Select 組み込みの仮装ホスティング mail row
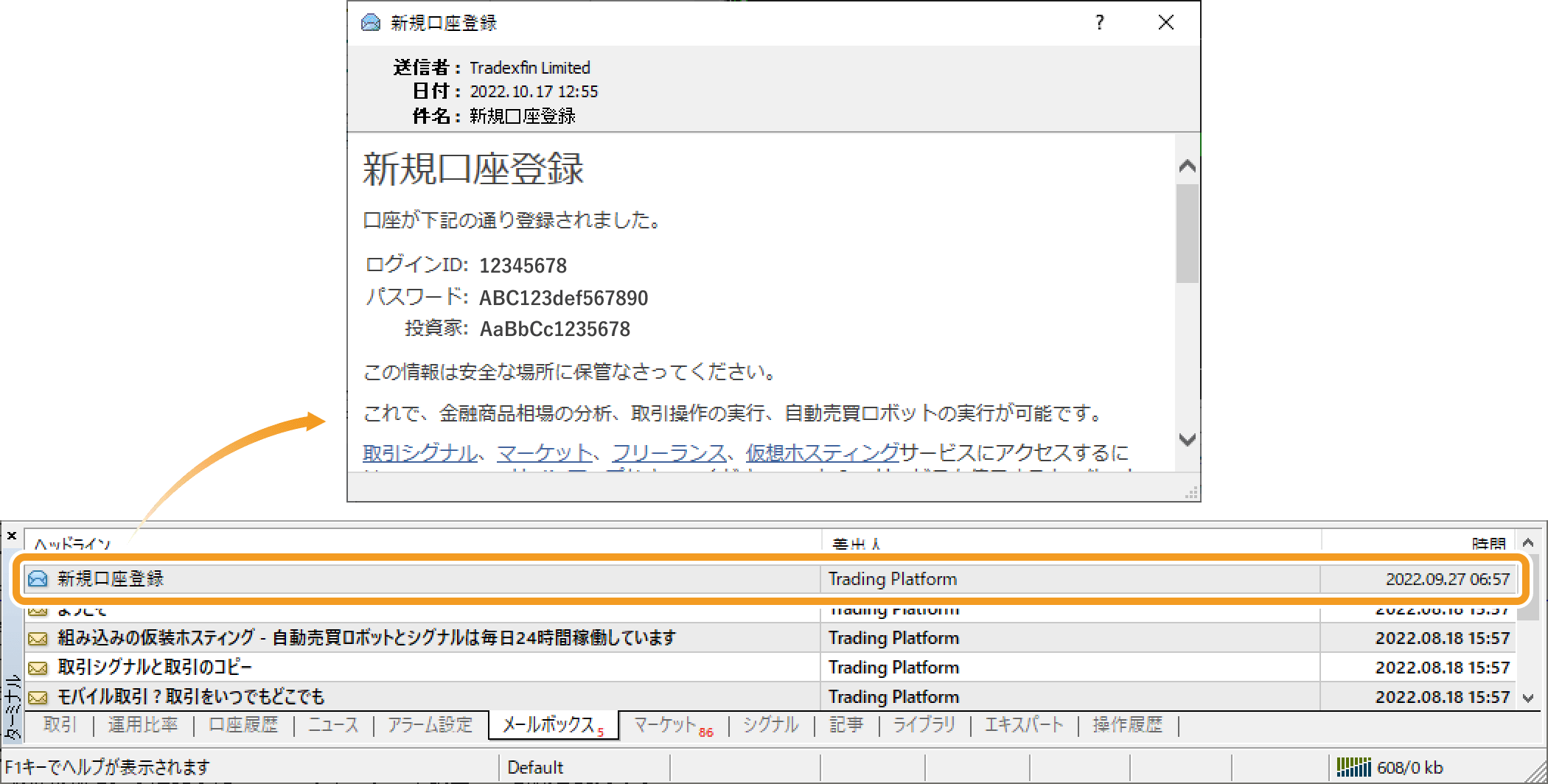1548x784 pixels. tap(770, 638)
